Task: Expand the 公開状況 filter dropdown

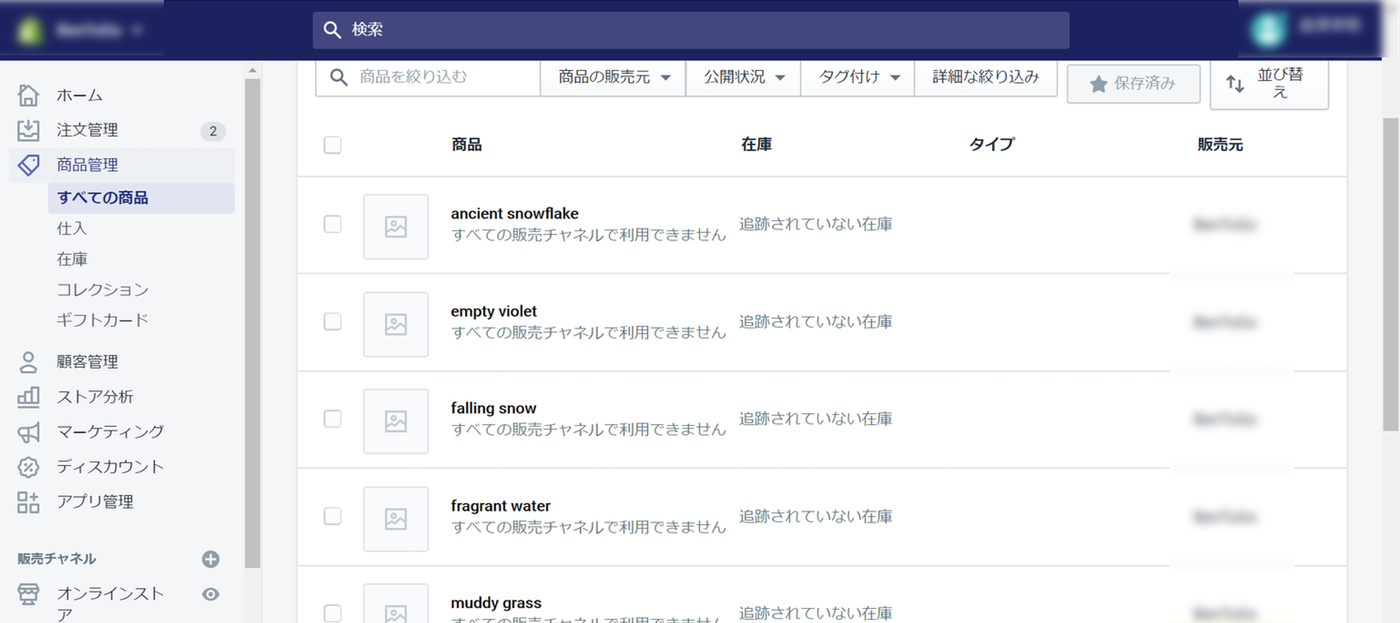Action: pyautogui.click(x=743, y=77)
